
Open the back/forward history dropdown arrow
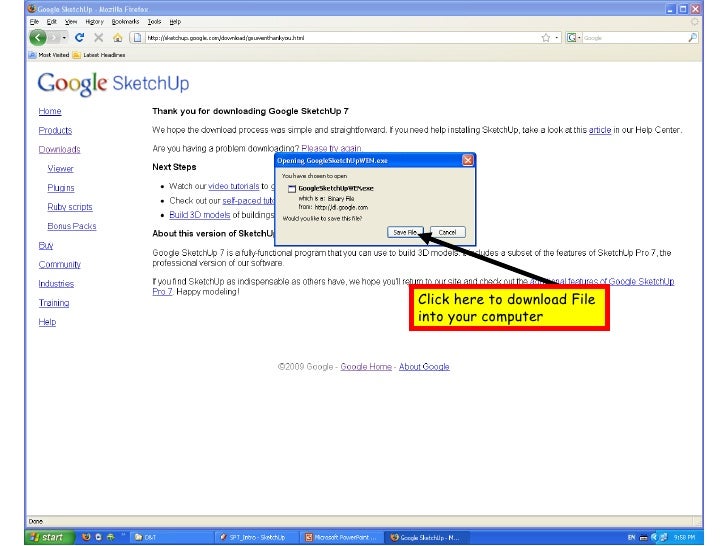pyautogui.click(x=64, y=38)
